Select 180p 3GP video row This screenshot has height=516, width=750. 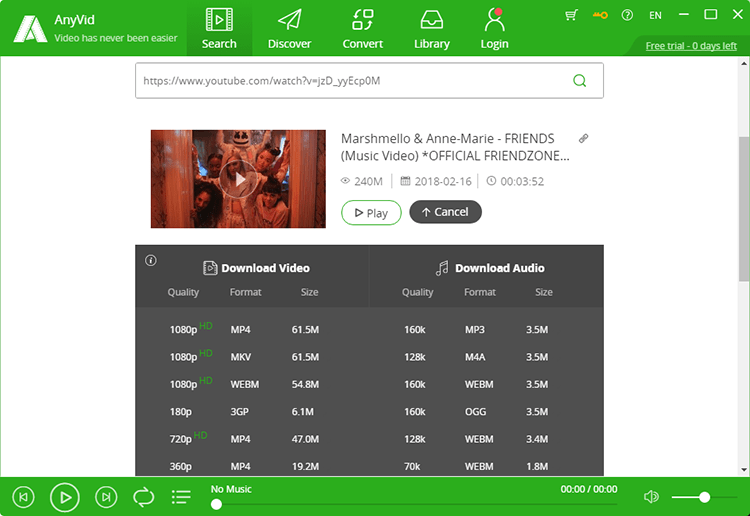(252, 411)
